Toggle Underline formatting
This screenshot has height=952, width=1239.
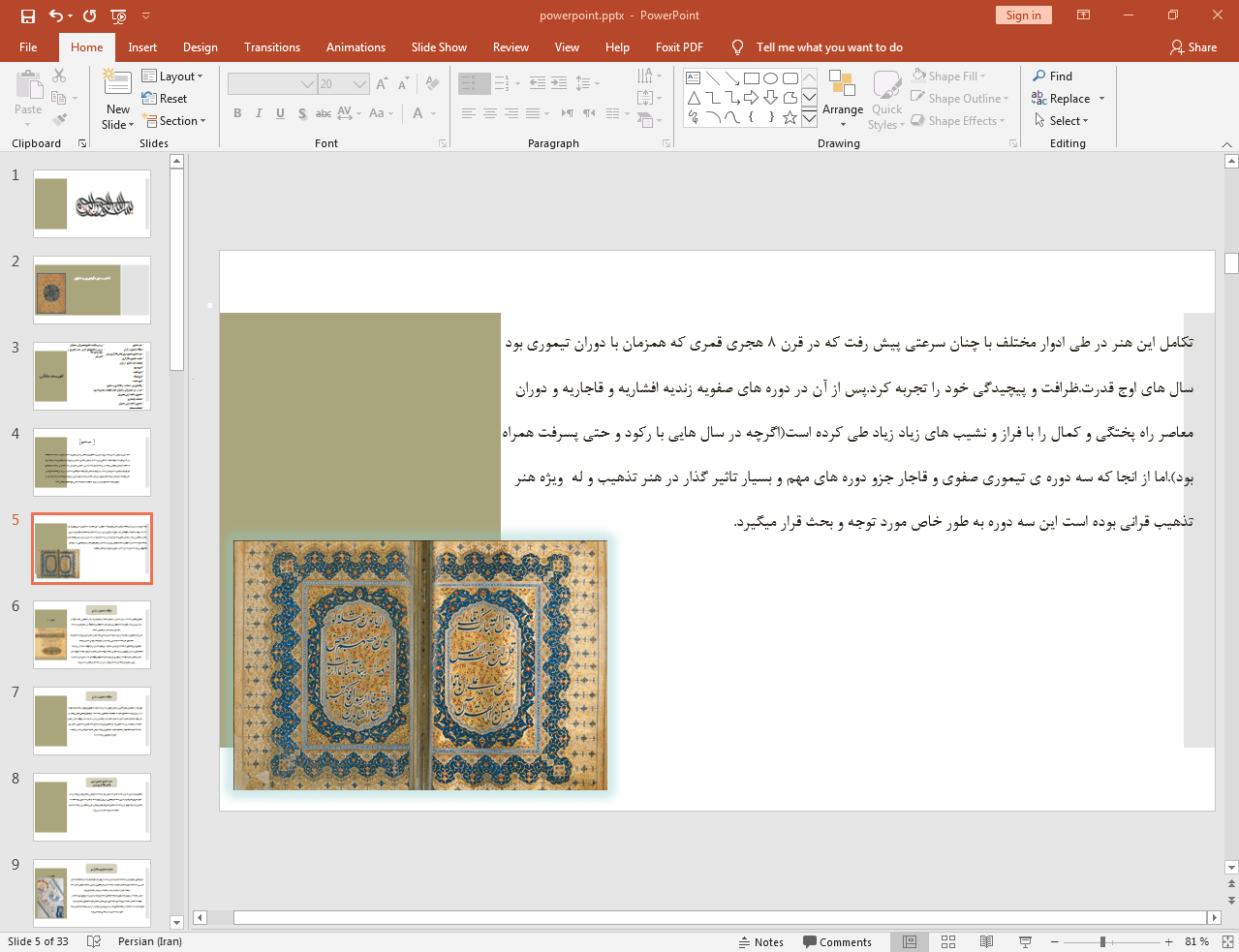point(280,113)
